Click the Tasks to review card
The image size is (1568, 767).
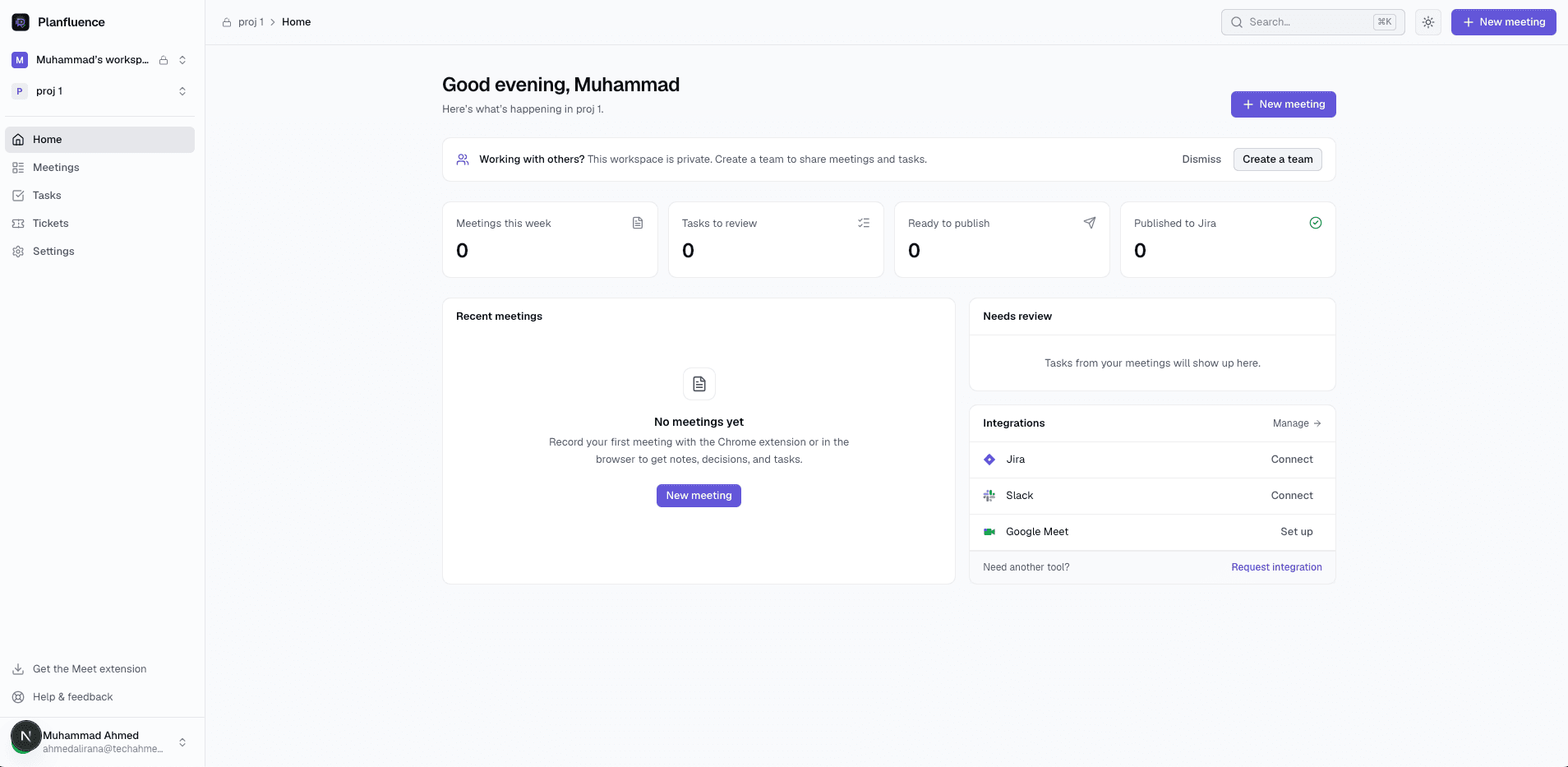click(776, 240)
